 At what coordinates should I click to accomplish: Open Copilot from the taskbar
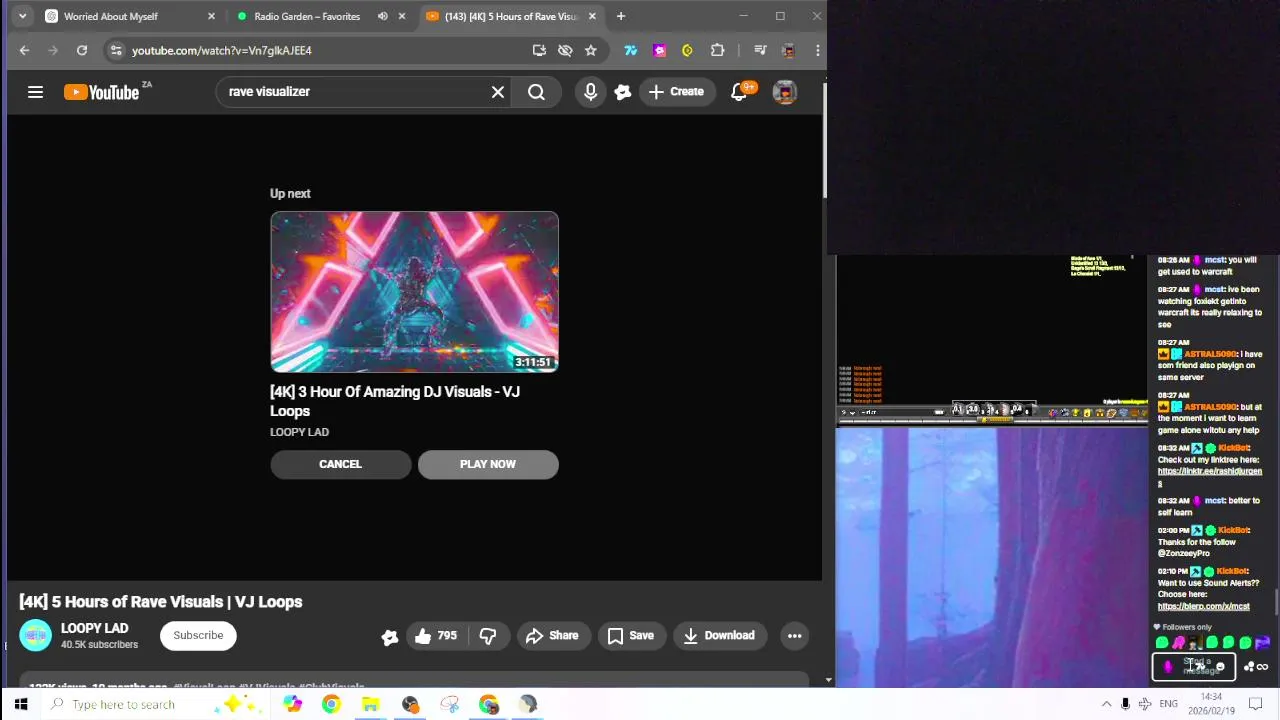[x=292, y=704]
